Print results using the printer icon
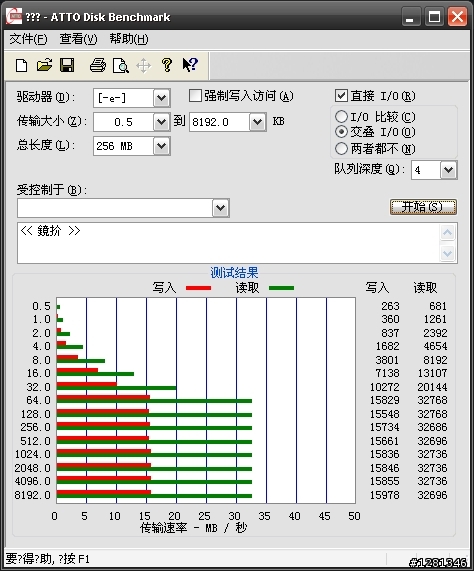The image size is (474, 571). [x=98, y=66]
